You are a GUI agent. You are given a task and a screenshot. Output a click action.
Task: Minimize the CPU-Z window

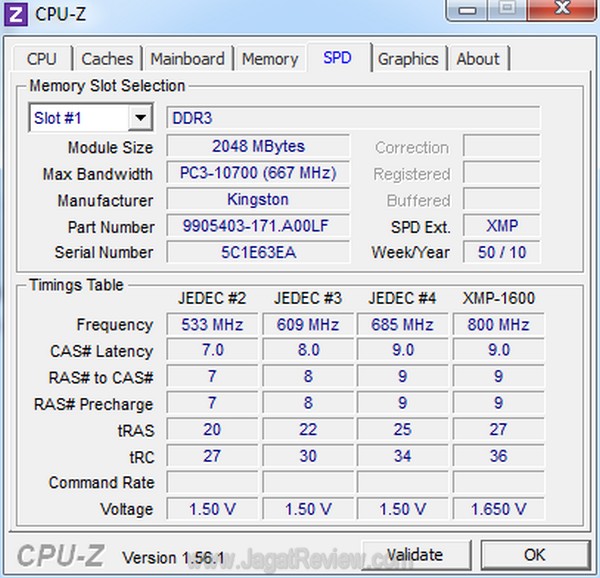pos(468,9)
